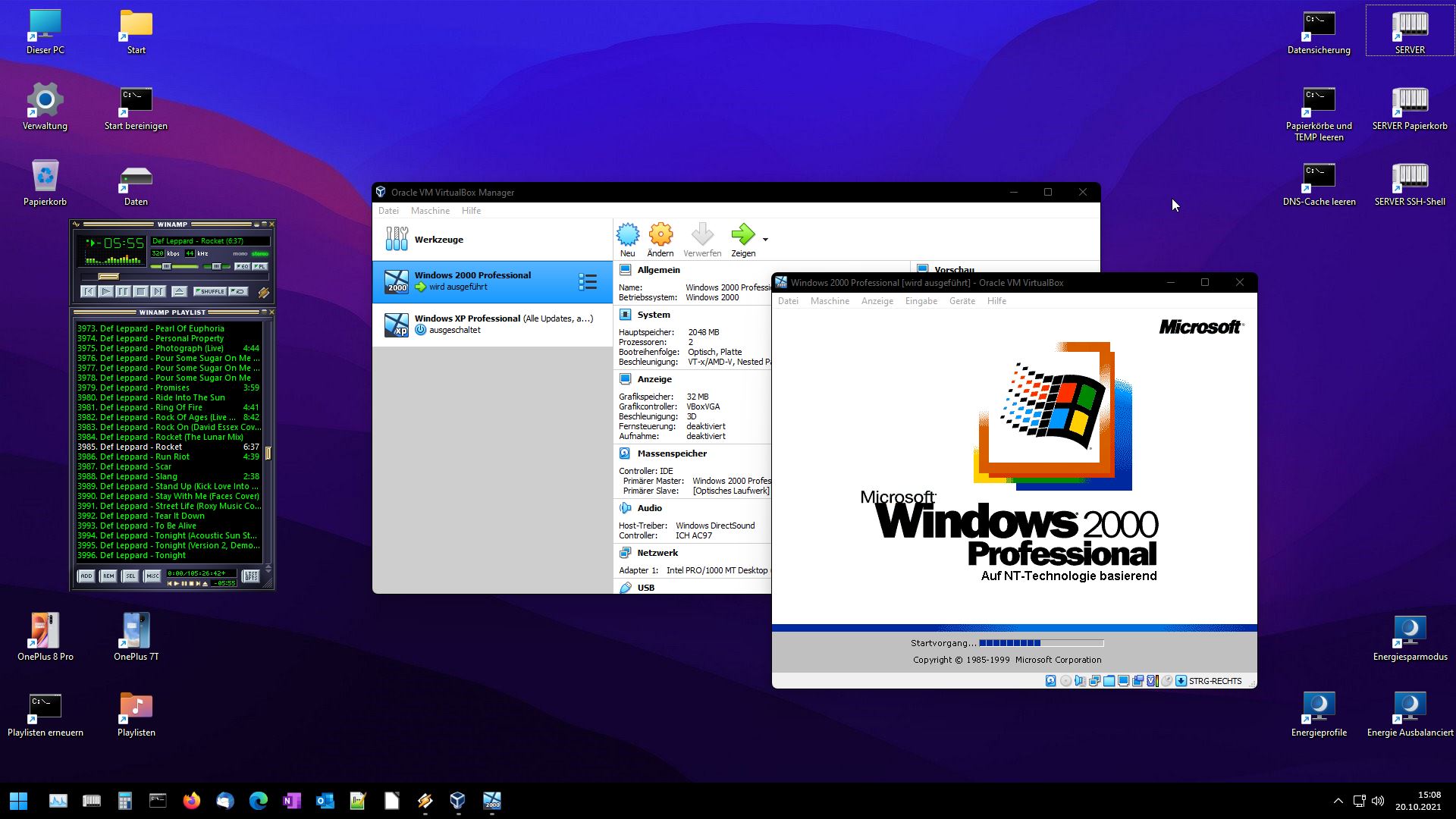Click Winamp pause button
The image size is (1456, 819).
123,291
